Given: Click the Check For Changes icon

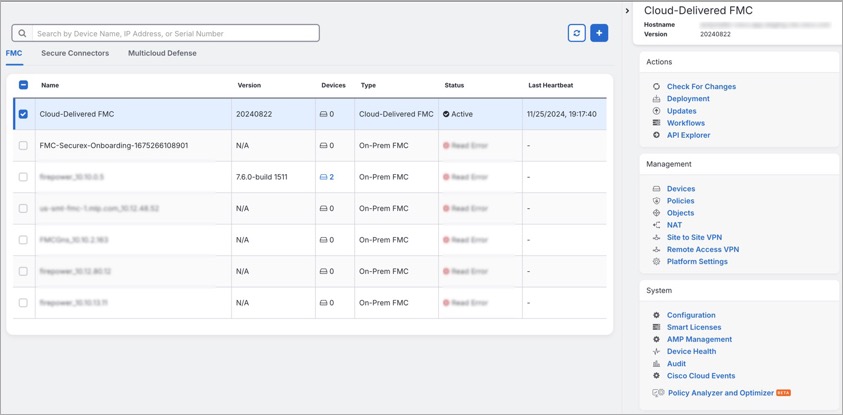Looking at the screenshot, I should coord(656,87).
